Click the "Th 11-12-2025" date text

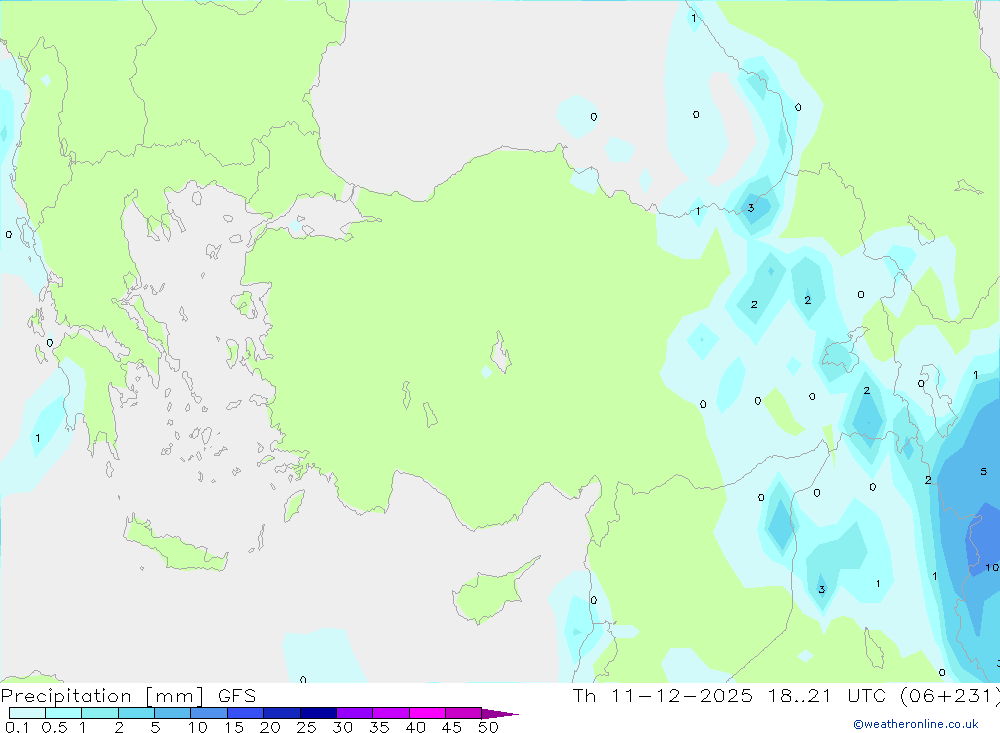coord(662,695)
